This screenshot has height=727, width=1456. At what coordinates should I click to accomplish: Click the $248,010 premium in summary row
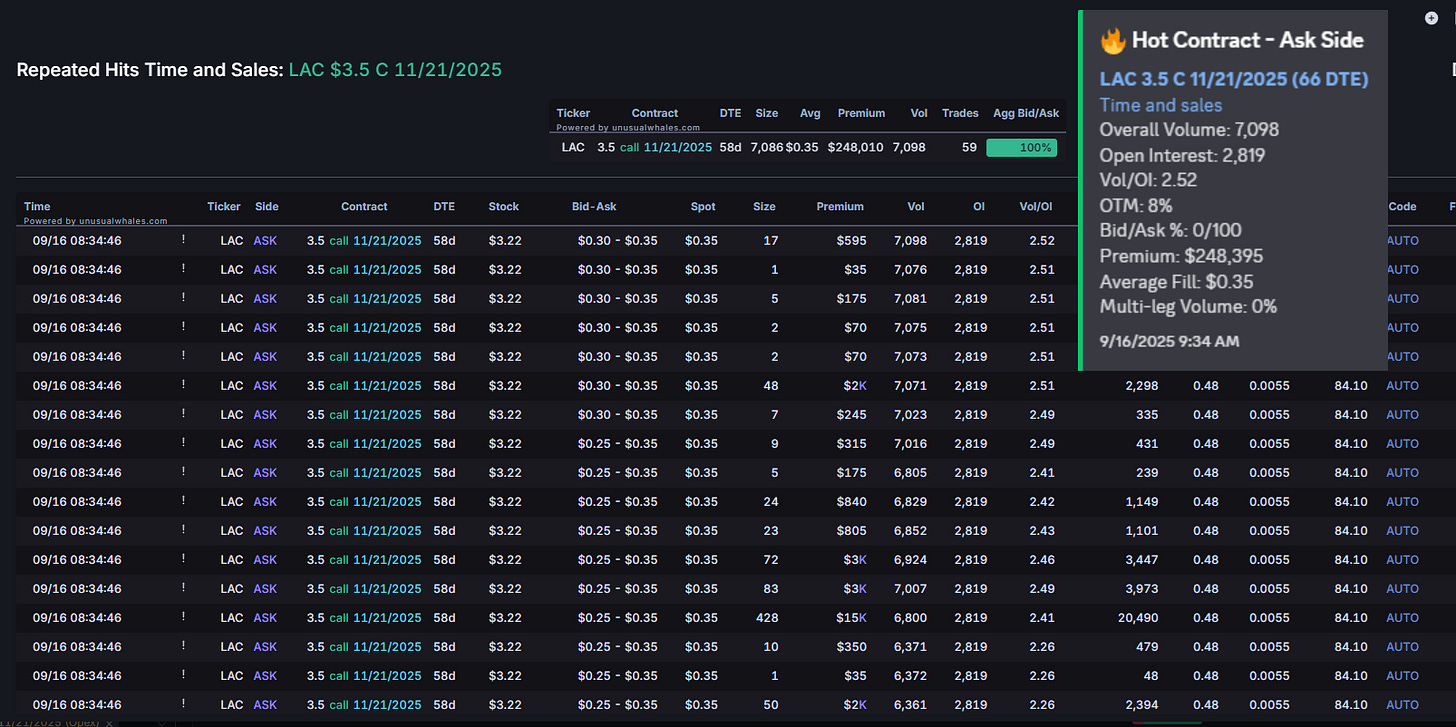pos(855,148)
